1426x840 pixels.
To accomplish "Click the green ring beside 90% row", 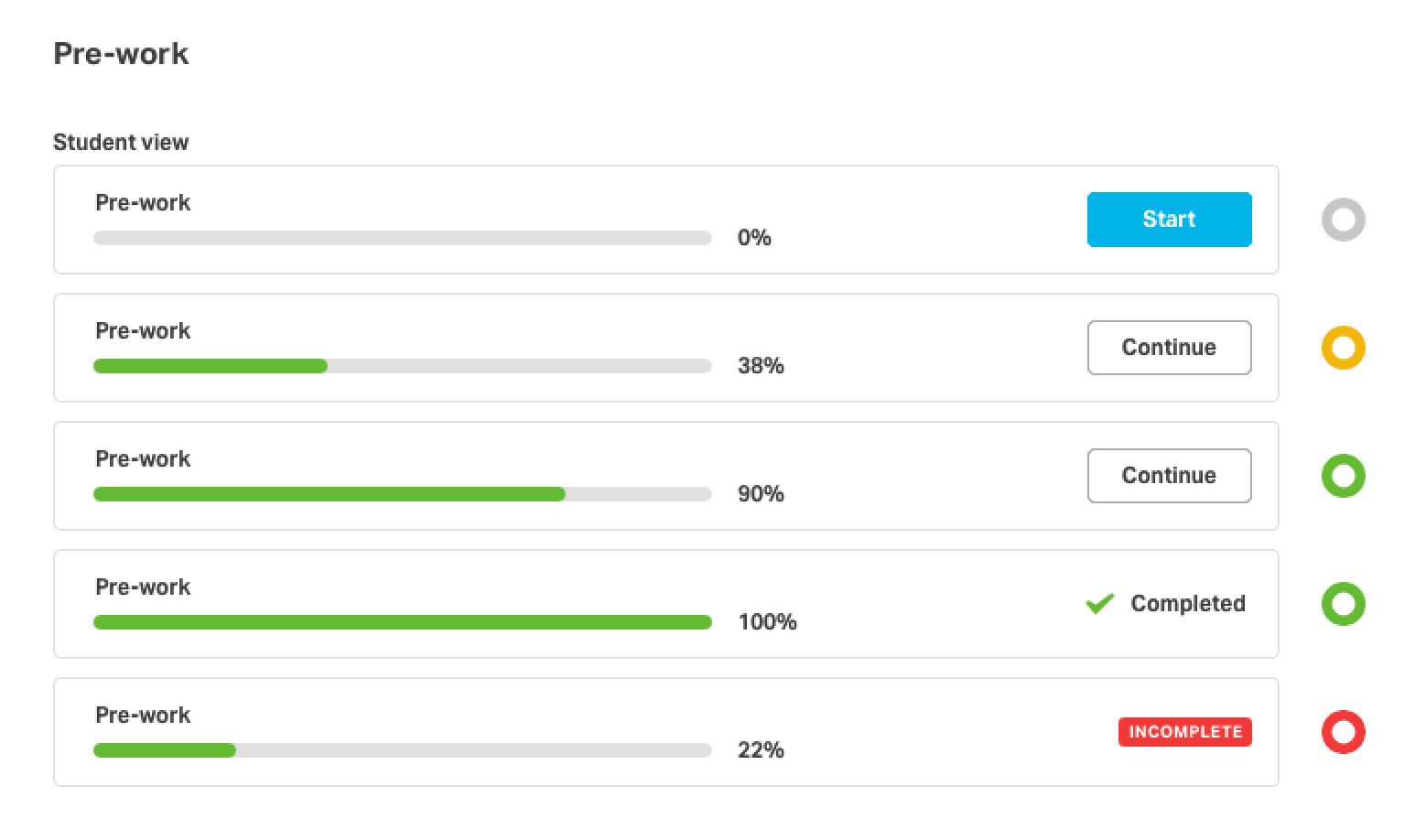I will coord(1343,476).
